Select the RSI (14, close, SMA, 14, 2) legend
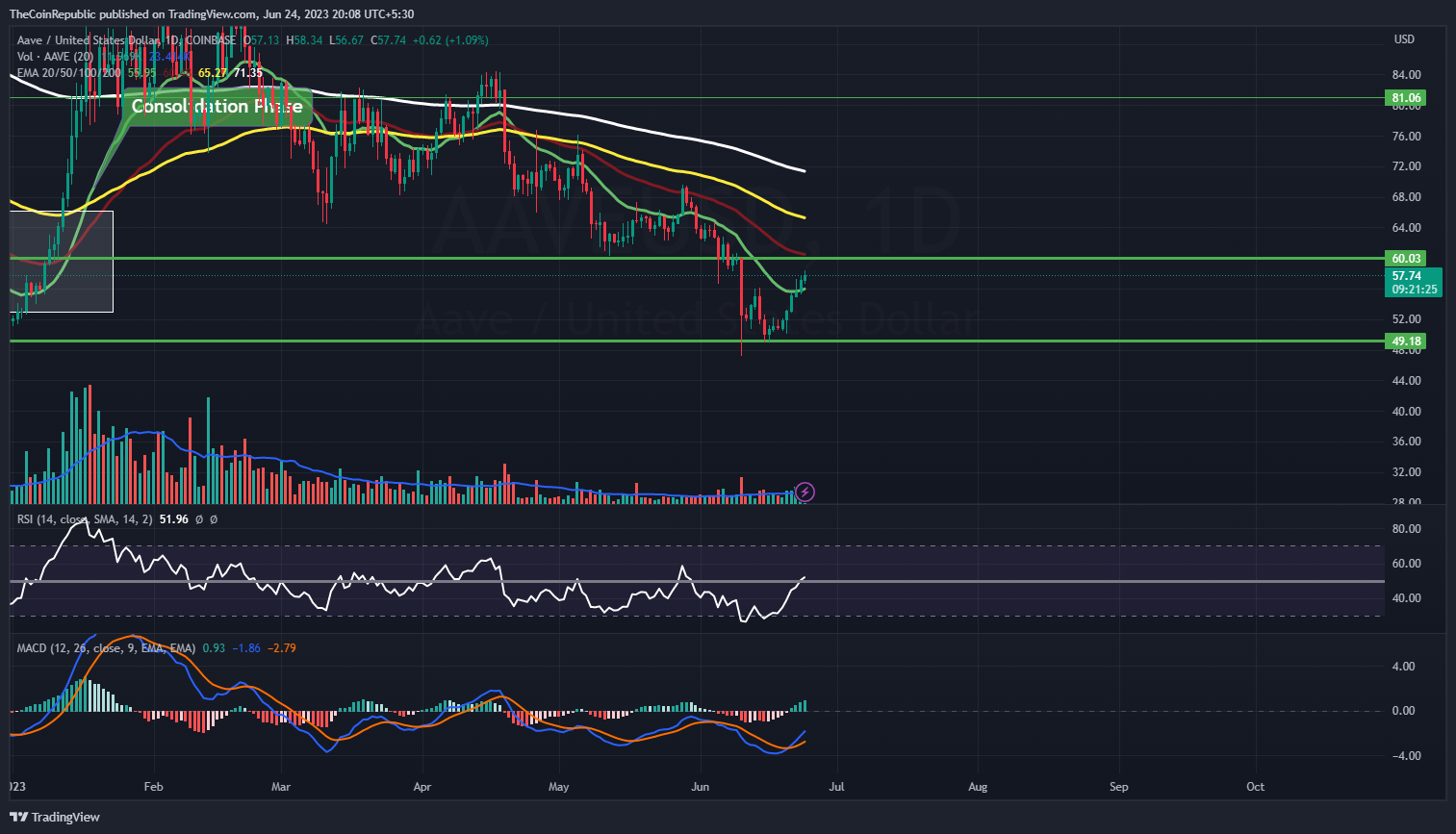The width and height of the screenshot is (1456, 834). point(85,519)
